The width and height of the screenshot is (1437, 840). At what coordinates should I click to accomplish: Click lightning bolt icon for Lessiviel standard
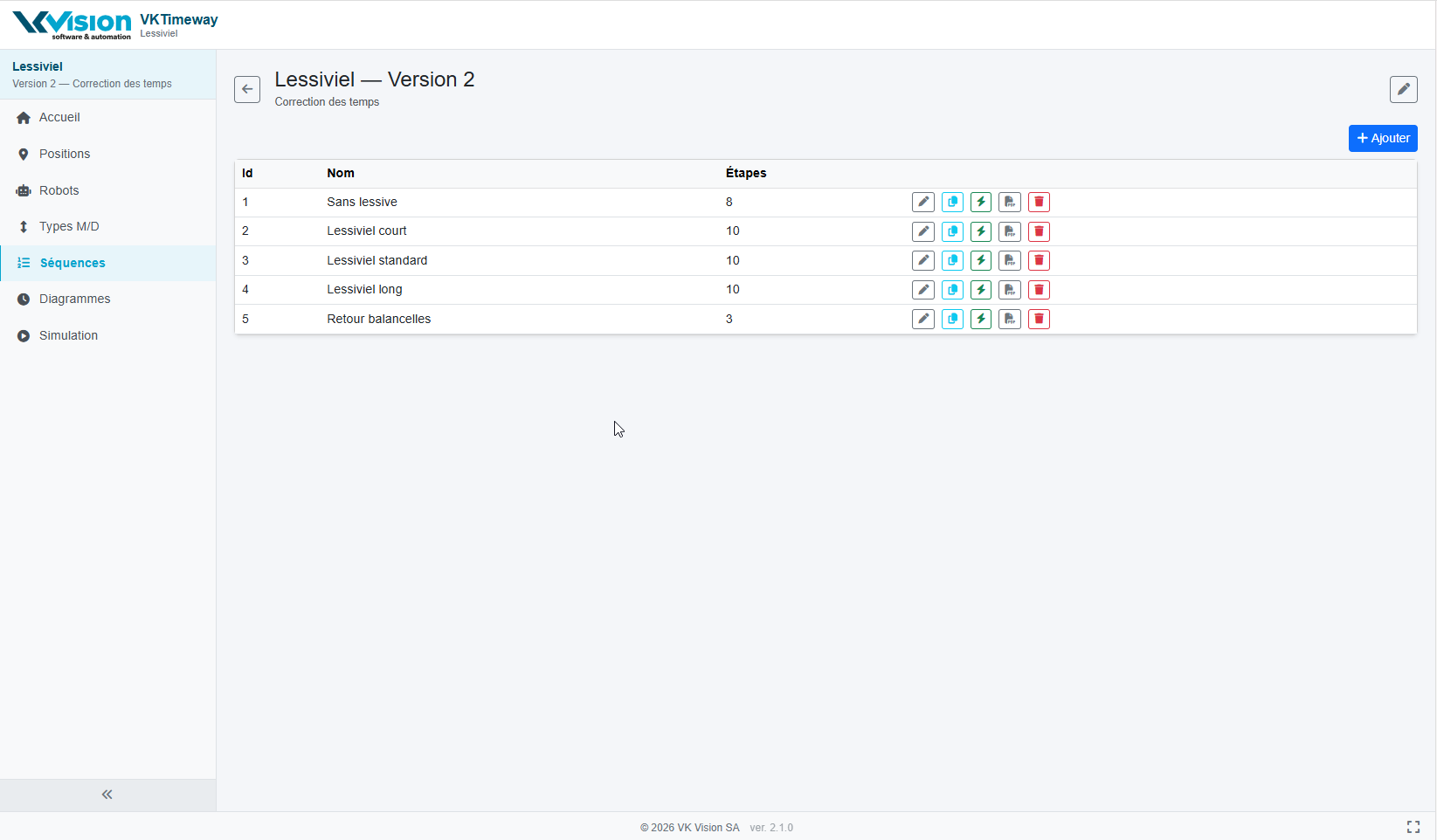(981, 260)
